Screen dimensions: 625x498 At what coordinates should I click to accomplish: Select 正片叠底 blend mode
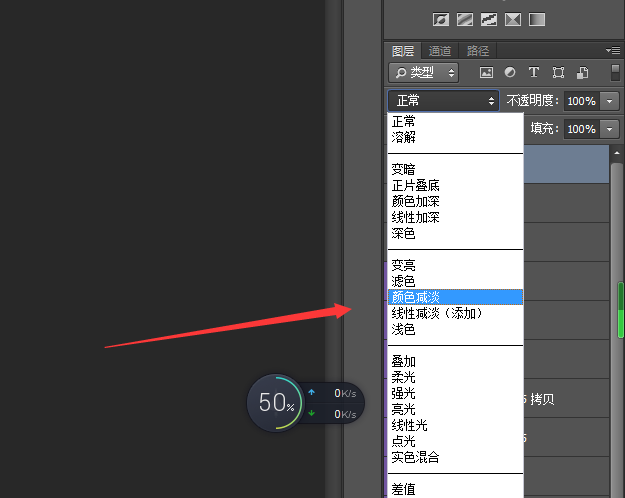pyautogui.click(x=455, y=185)
